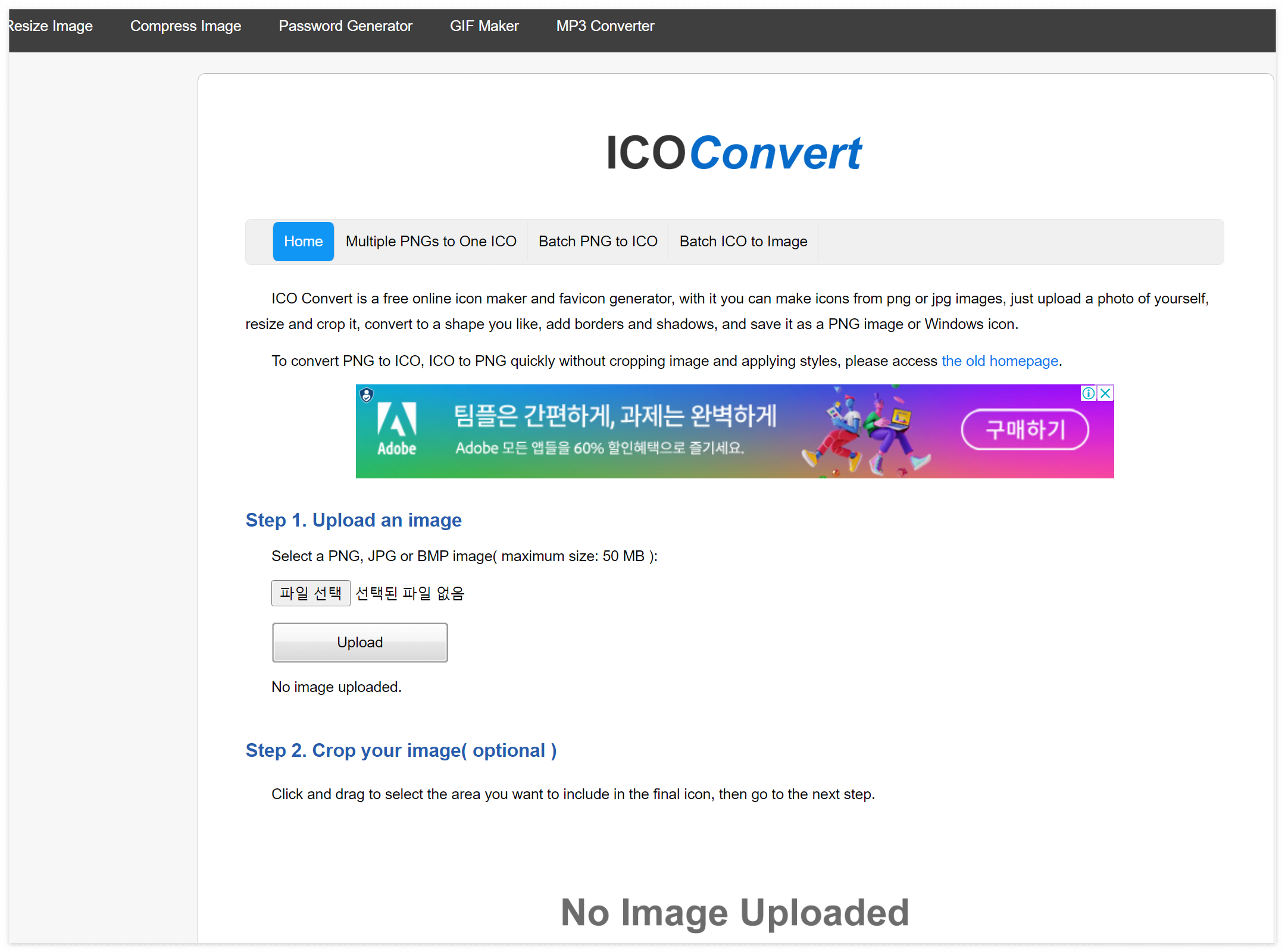1285x952 pixels.
Task: Click the Step 1. Upload an image heading
Action: 354,520
